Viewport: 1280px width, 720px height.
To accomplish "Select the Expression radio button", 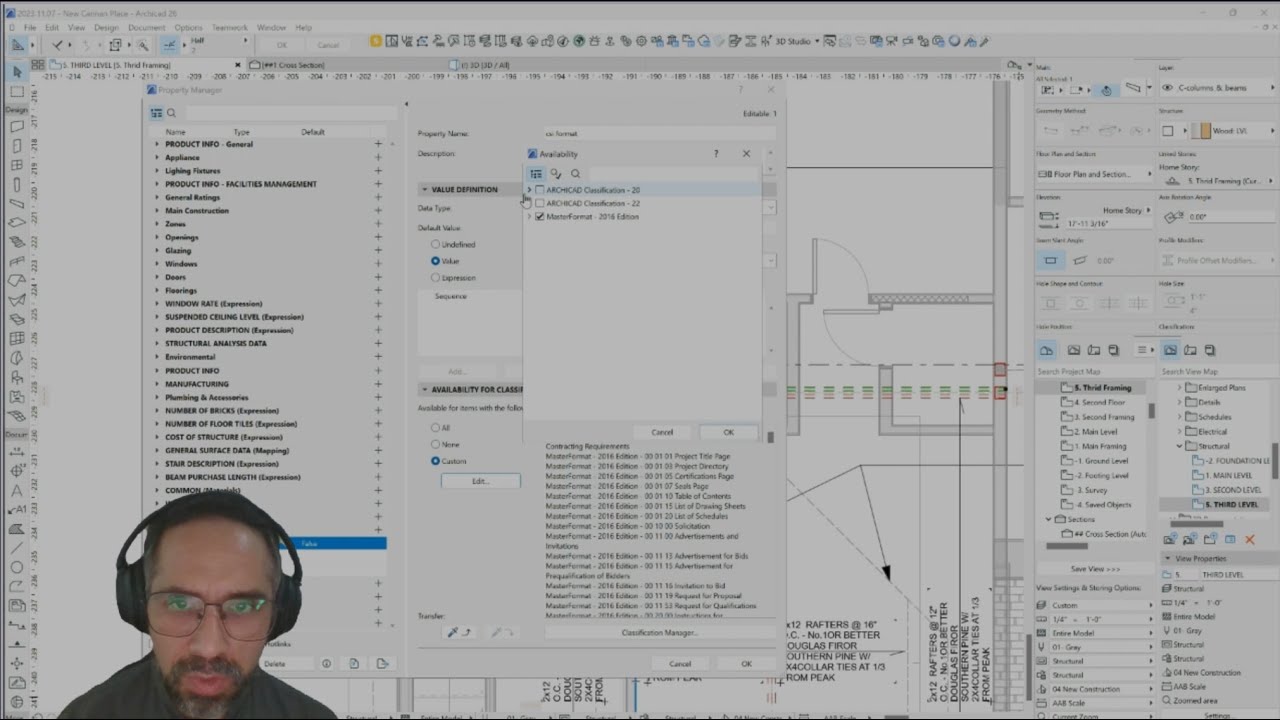I will (x=435, y=277).
